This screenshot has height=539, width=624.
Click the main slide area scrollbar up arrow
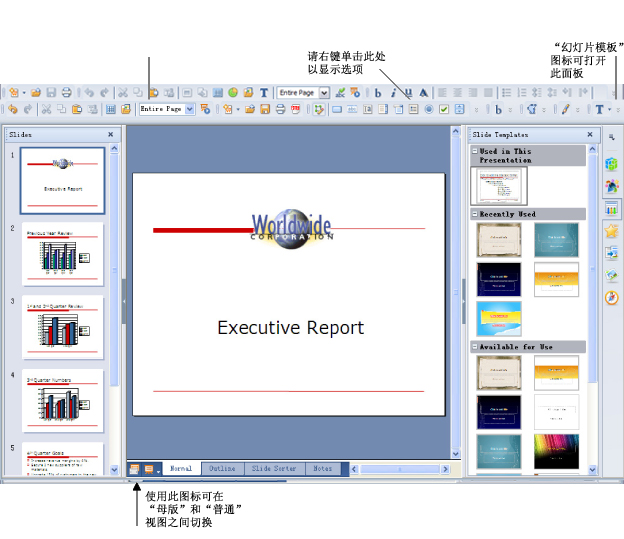click(x=456, y=131)
